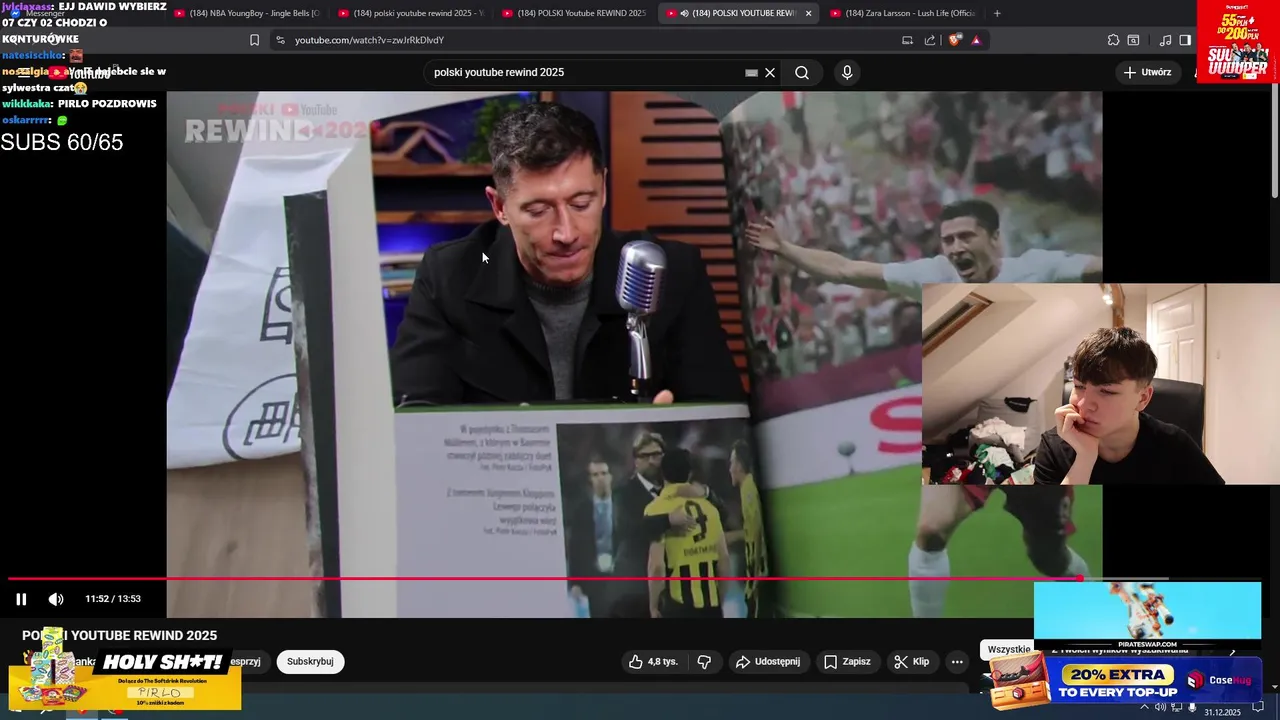Open the taskbar clock showing 31.12.2025
The width and height of the screenshot is (1280, 720).
tap(1222, 712)
